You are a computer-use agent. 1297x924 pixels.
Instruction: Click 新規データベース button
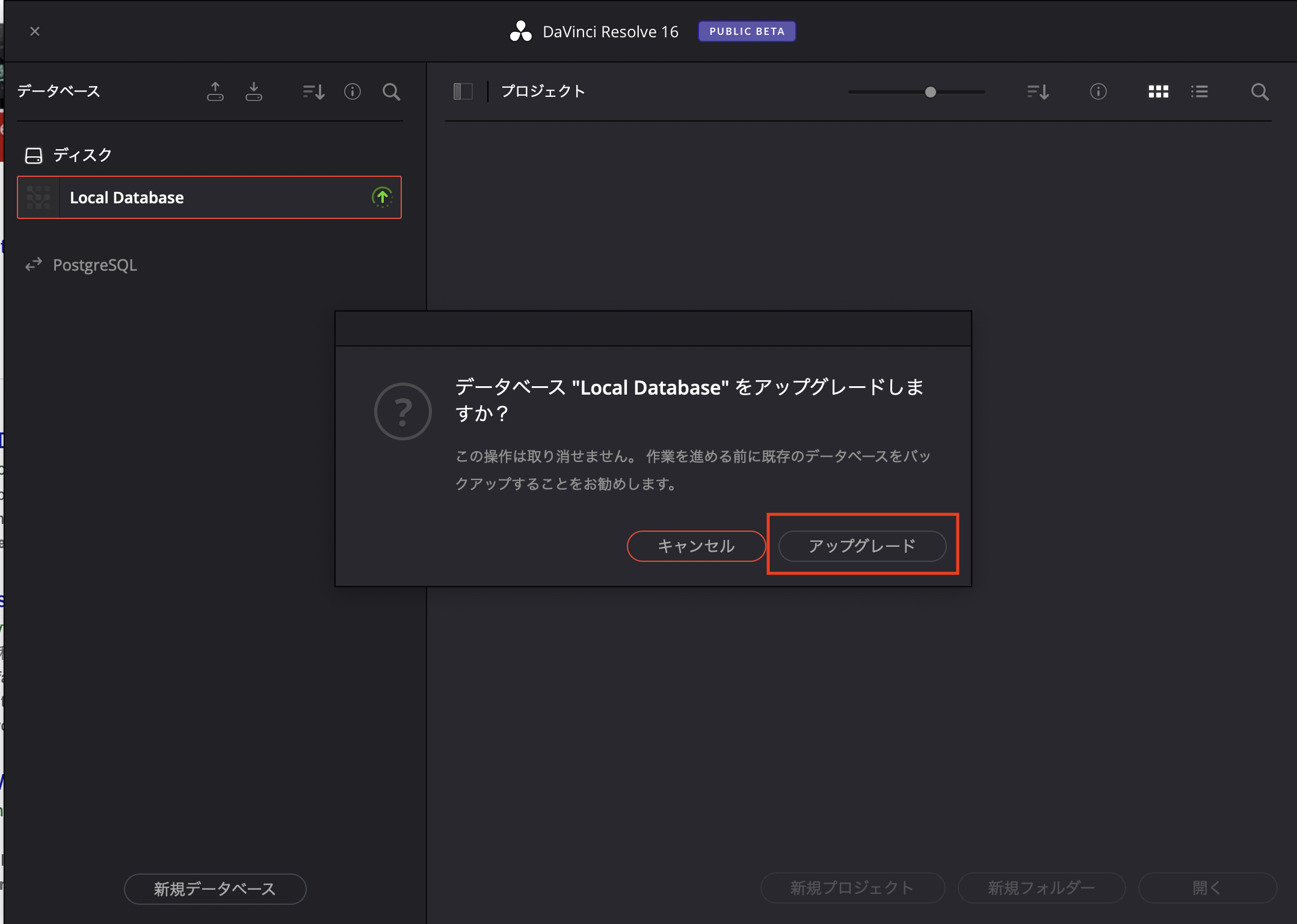click(x=215, y=889)
